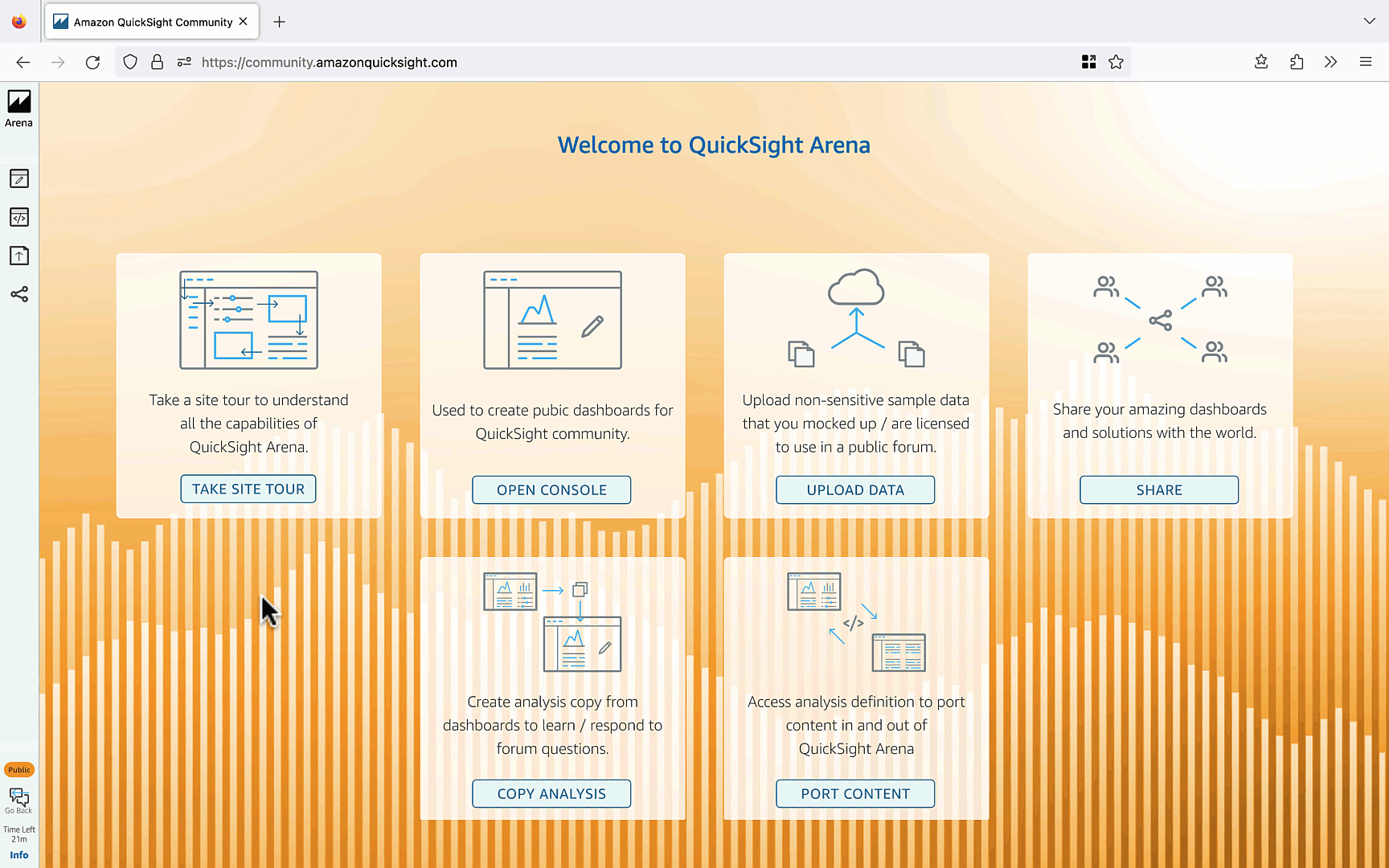Click the text "Create analysis copy from"

click(x=552, y=702)
